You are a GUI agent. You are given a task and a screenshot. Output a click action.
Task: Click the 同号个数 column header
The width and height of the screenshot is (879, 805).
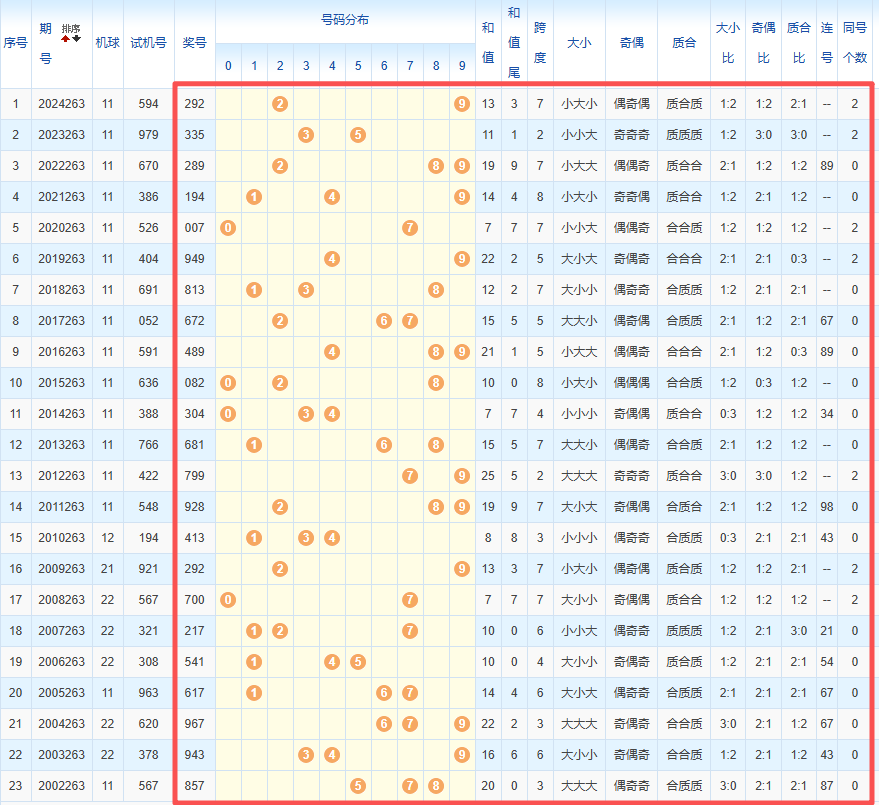pos(855,43)
